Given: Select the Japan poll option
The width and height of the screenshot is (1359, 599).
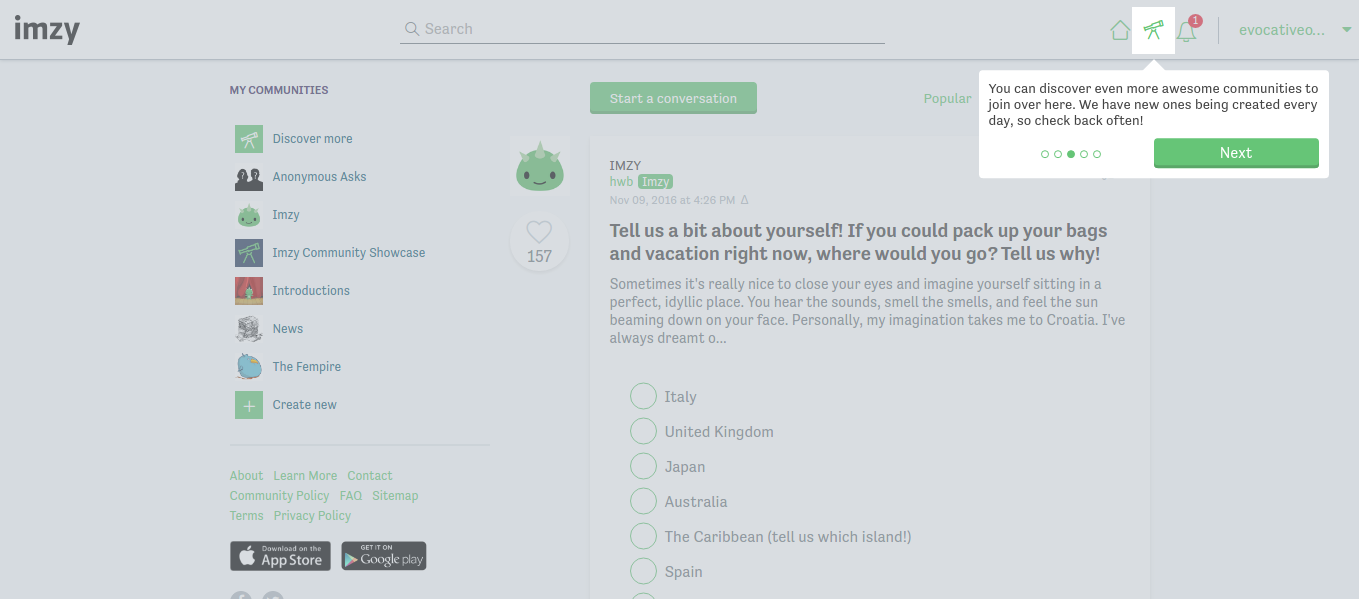Looking at the screenshot, I should (x=643, y=466).
